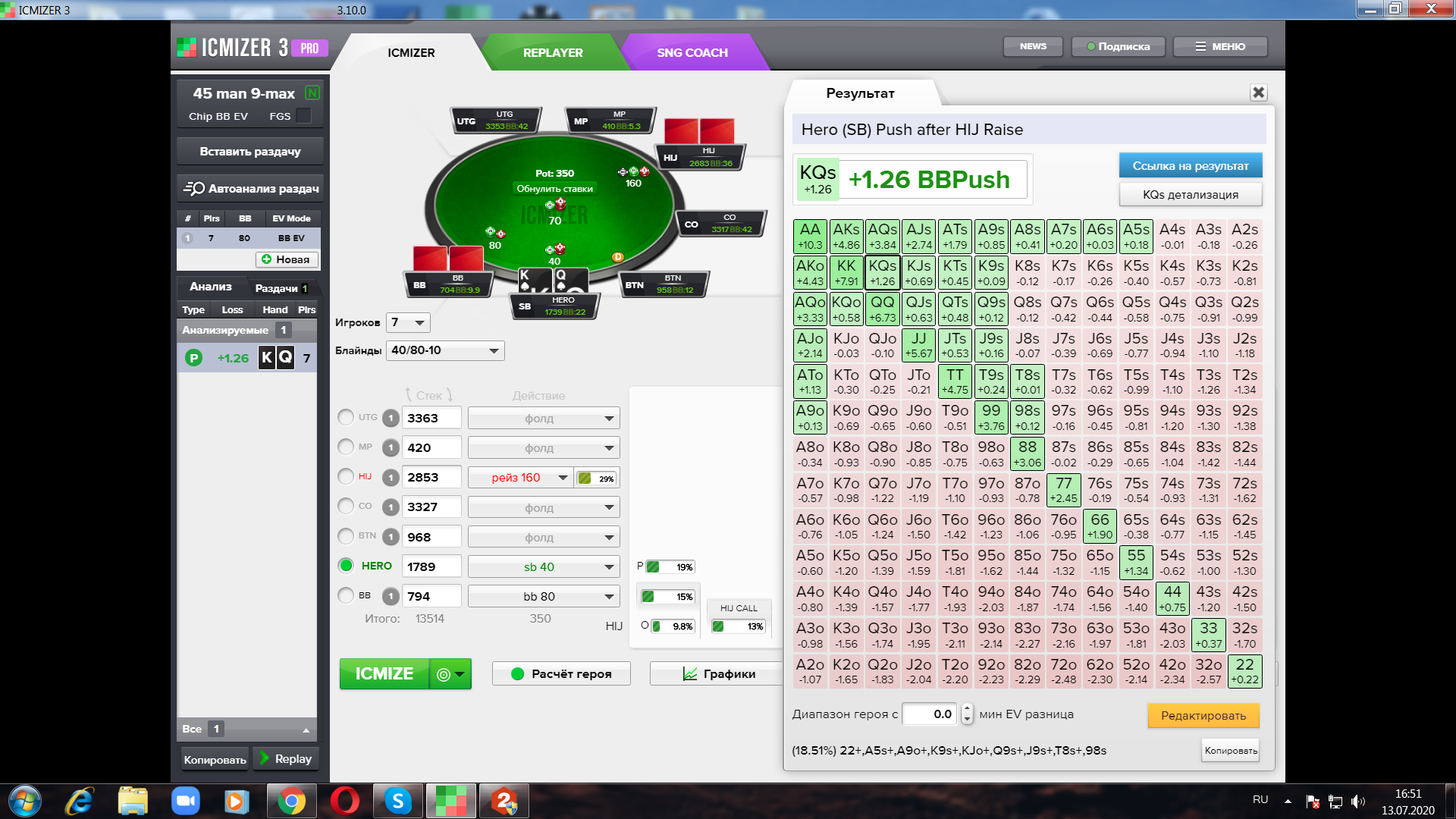Open Internet Explorer from the taskbar
Viewport: 1456px width, 819px height.
pos(80,801)
